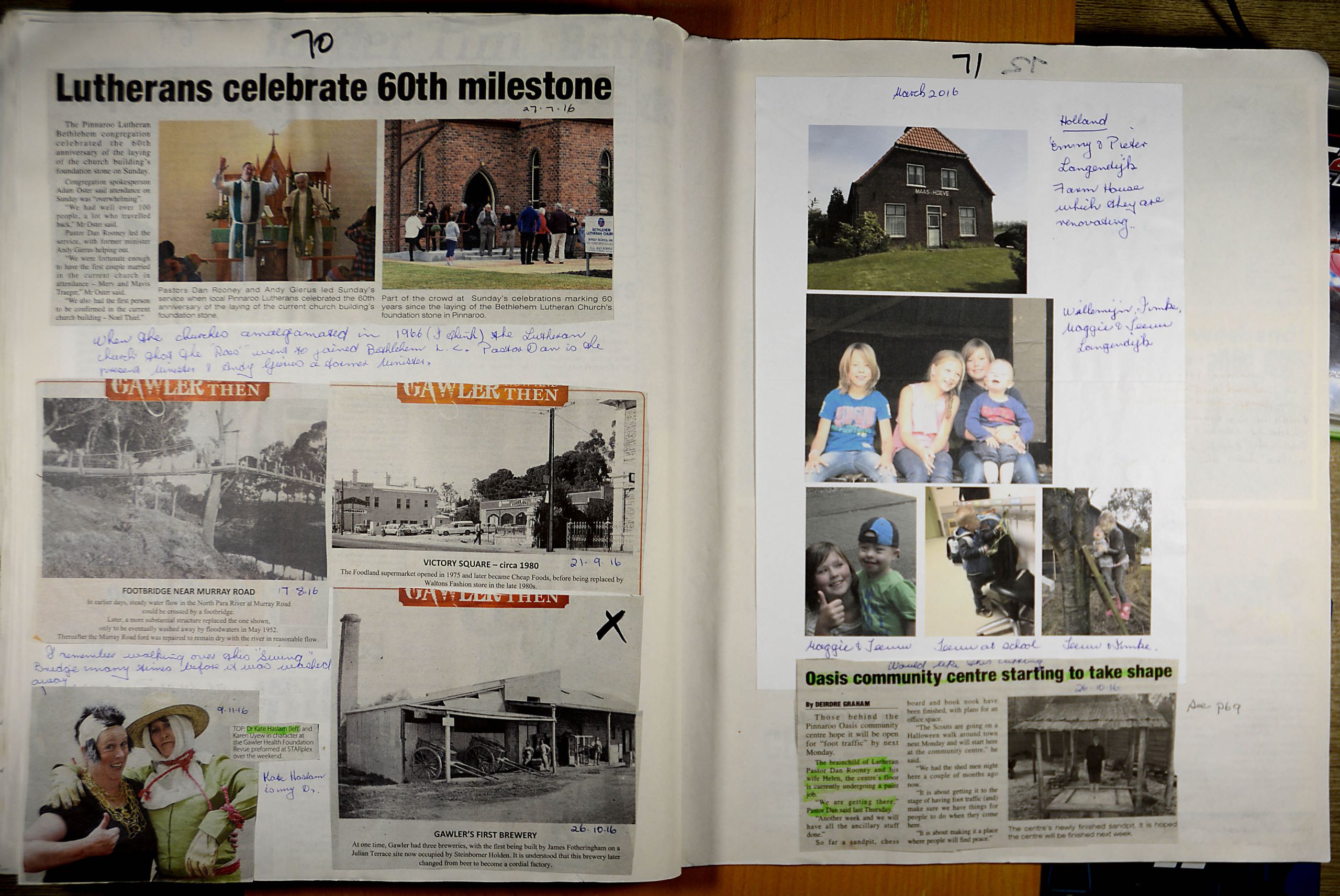Screen dimensions: 1340x896
Task: Click the Kate Haslam costume photo
Action: pos(140,786)
